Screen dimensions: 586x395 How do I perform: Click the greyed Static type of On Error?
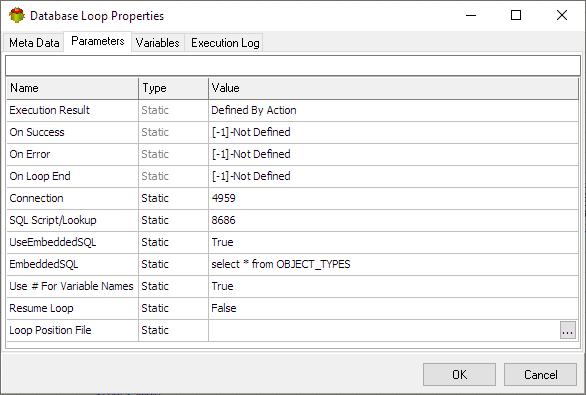(155, 154)
